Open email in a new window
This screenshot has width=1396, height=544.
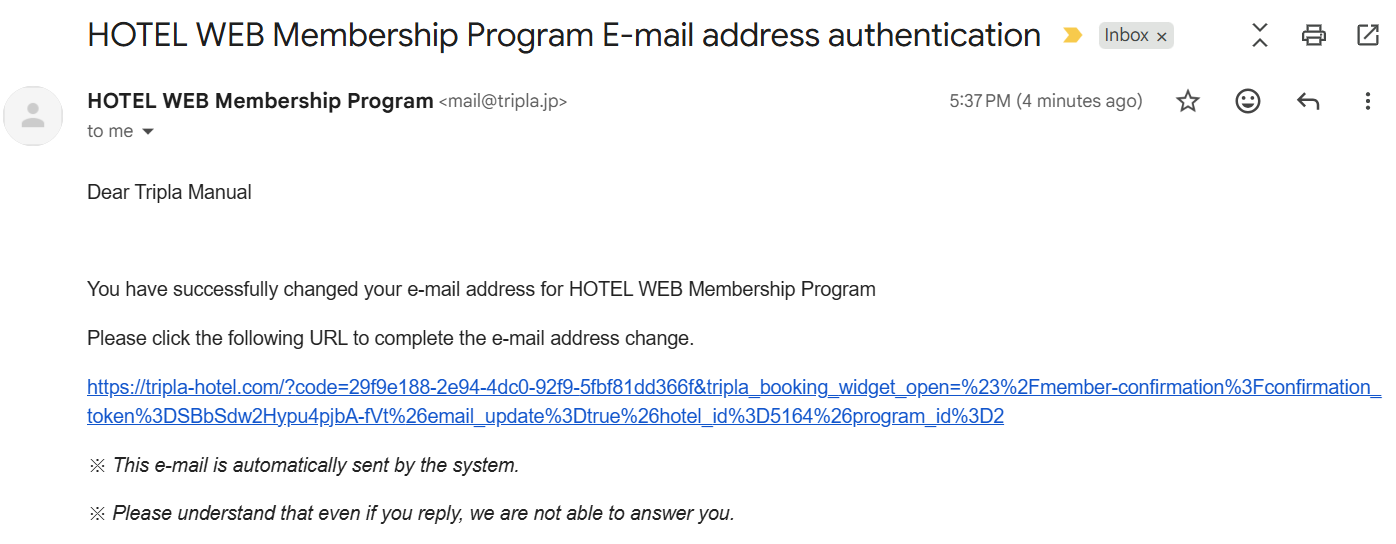(1367, 36)
